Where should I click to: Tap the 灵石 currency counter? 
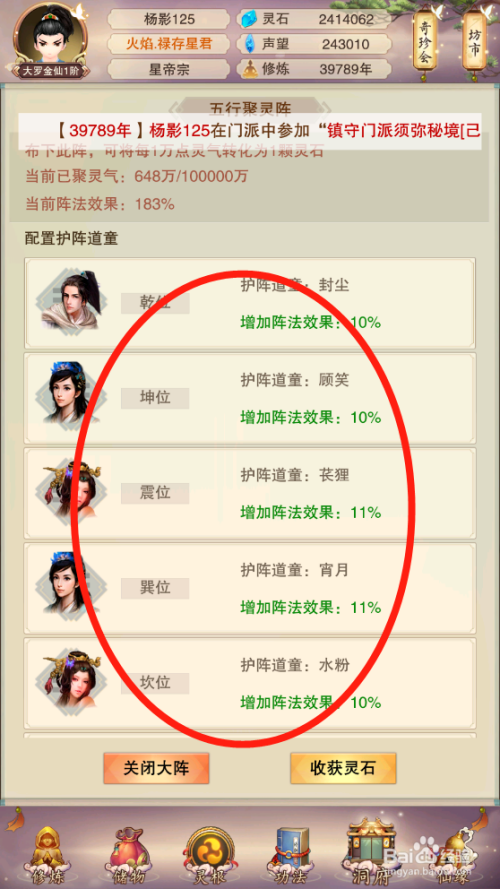coord(313,19)
